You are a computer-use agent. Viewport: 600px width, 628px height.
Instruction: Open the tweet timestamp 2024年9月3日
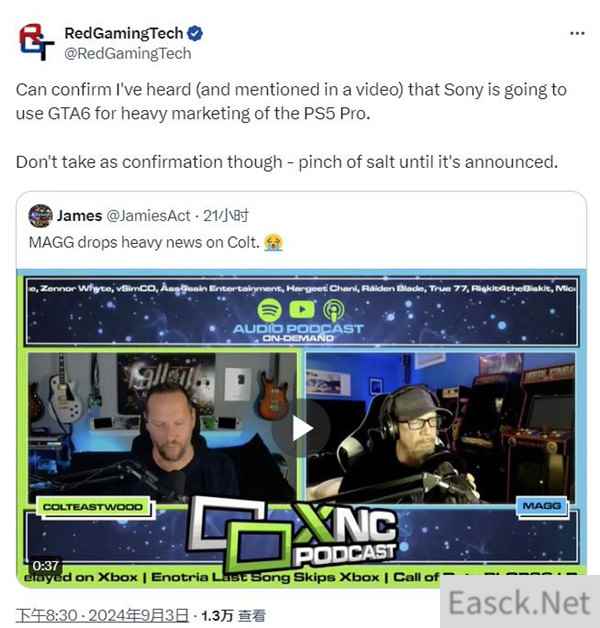coord(102,616)
